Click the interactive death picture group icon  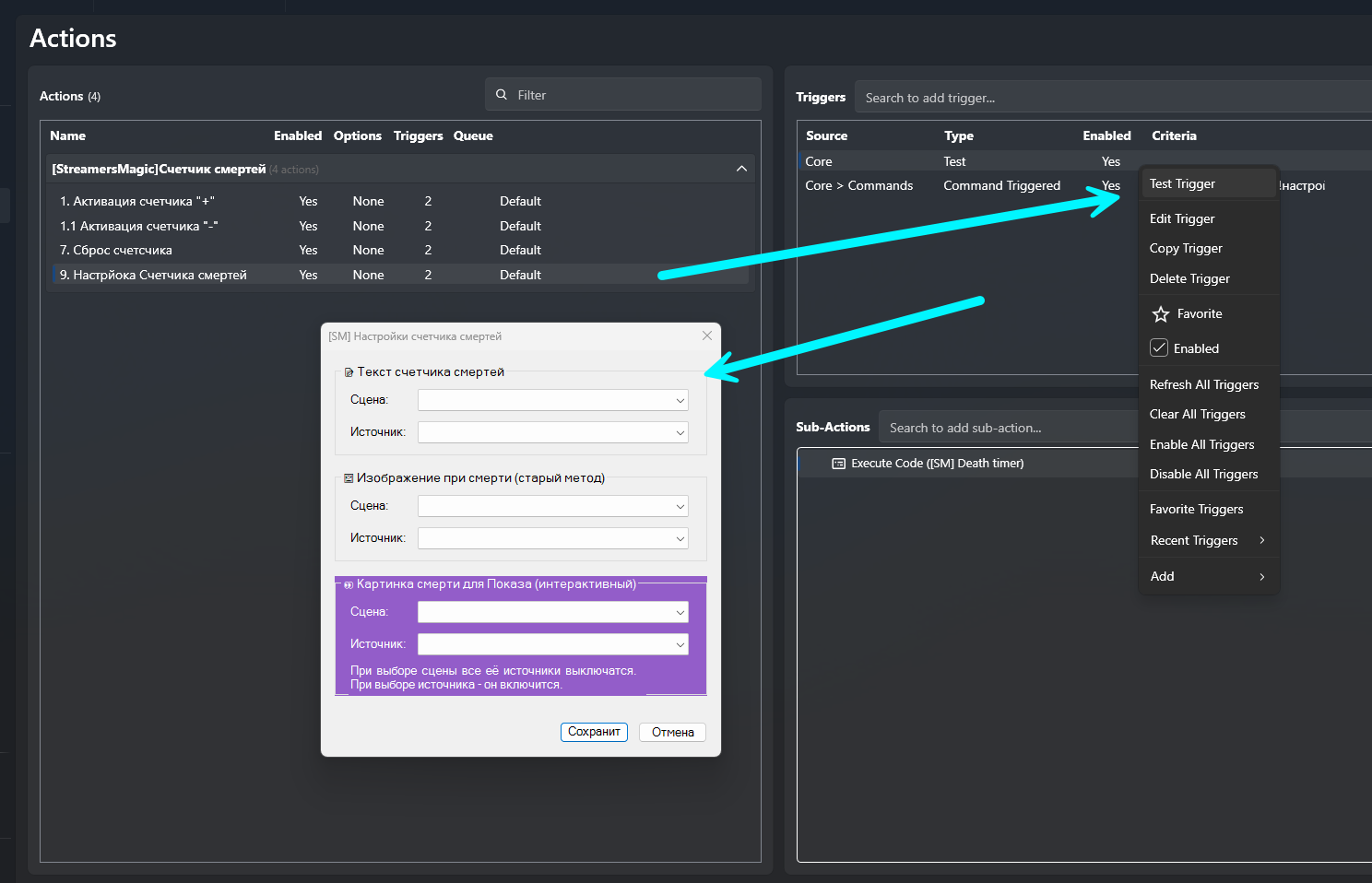pyautogui.click(x=349, y=584)
